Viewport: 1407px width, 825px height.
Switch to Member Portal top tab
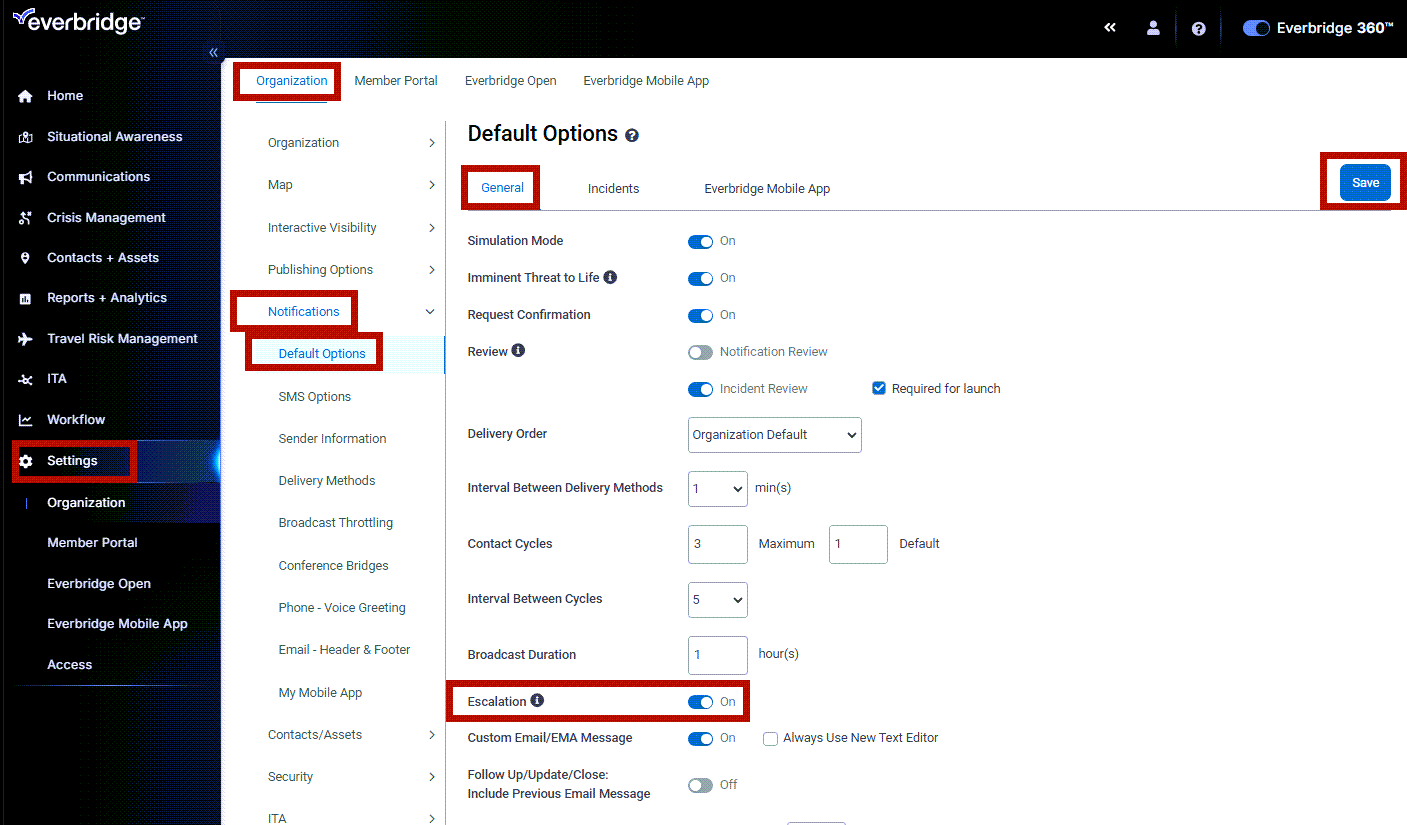click(x=396, y=81)
